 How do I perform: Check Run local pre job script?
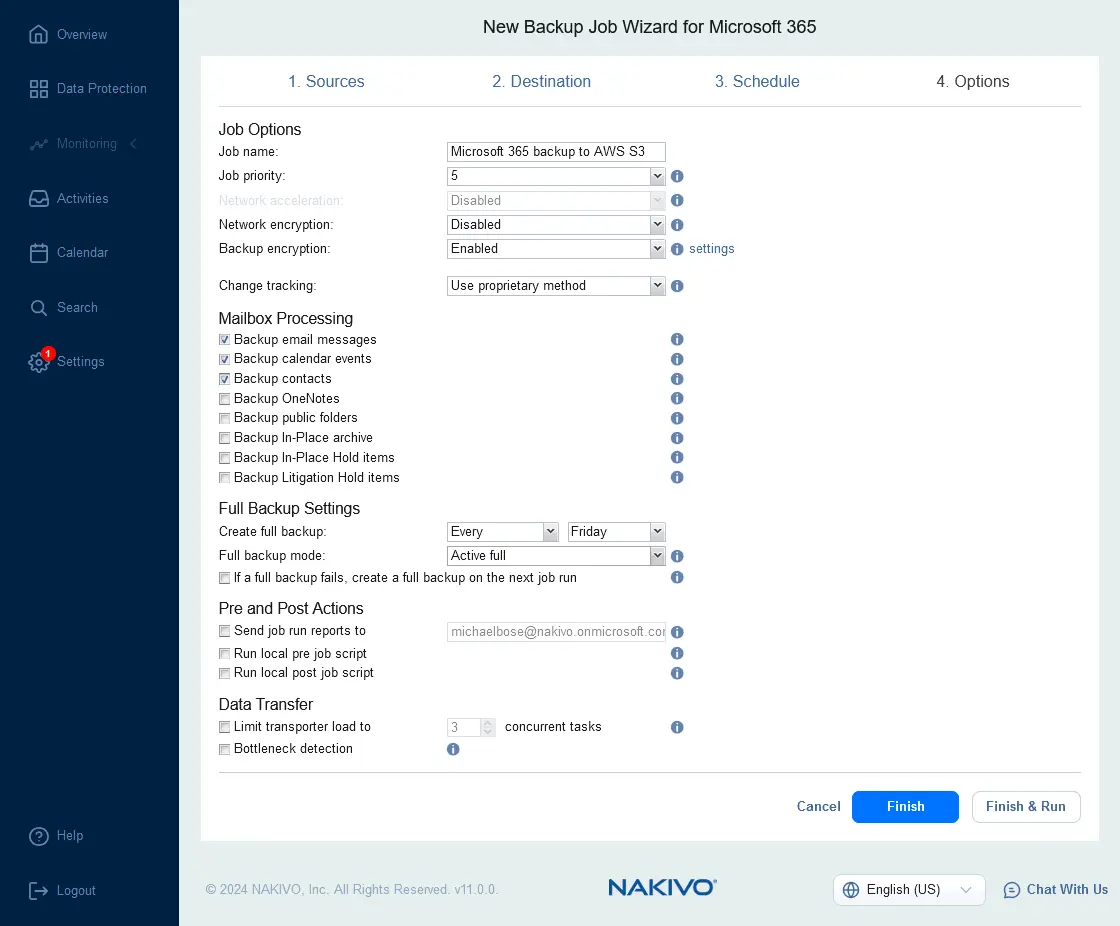(224, 654)
